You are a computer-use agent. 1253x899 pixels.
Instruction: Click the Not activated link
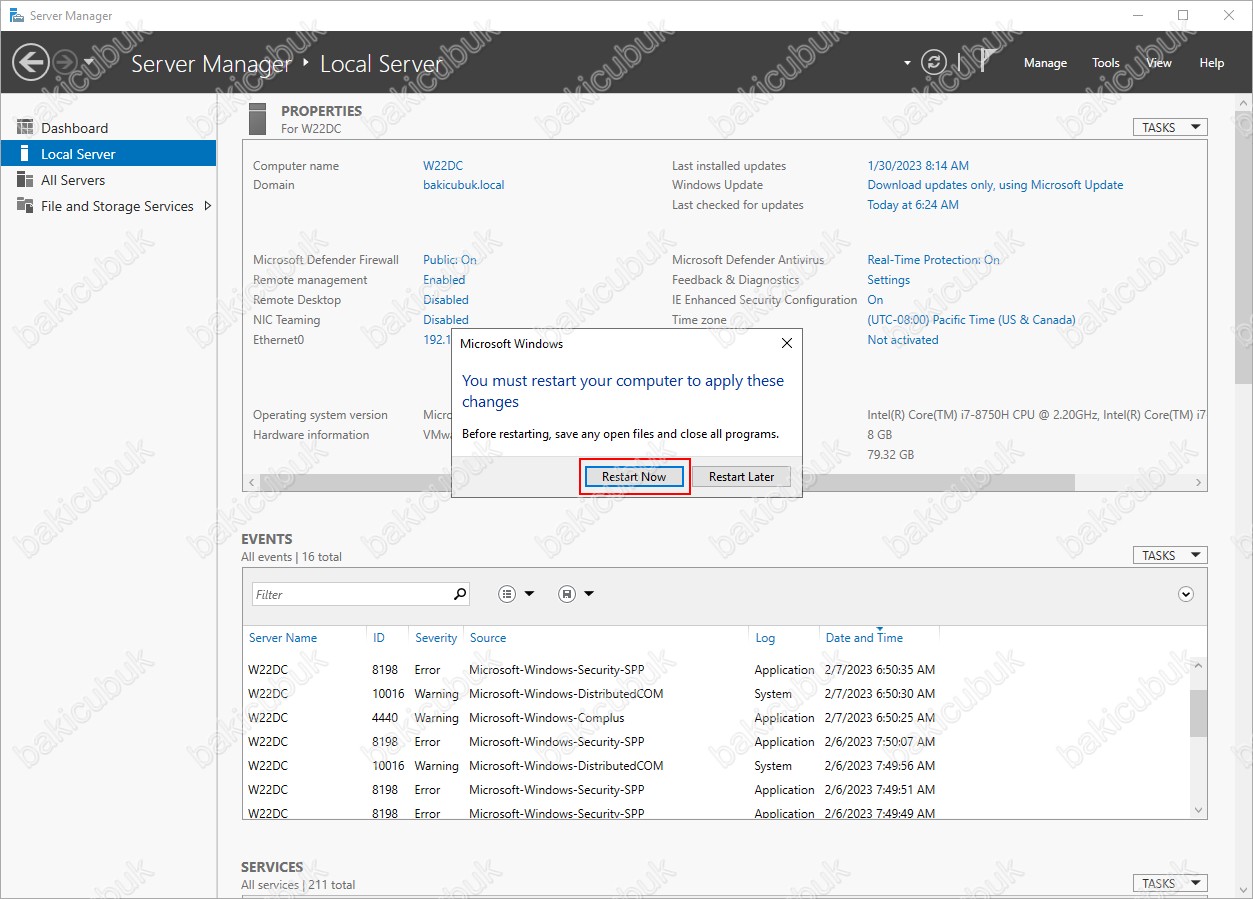[x=903, y=340]
